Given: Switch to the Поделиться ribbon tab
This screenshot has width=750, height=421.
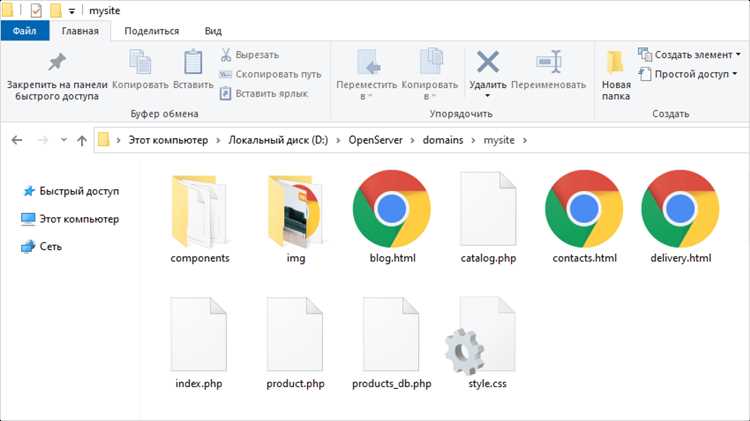Looking at the screenshot, I should pyautogui.click(x=152, y=31).
